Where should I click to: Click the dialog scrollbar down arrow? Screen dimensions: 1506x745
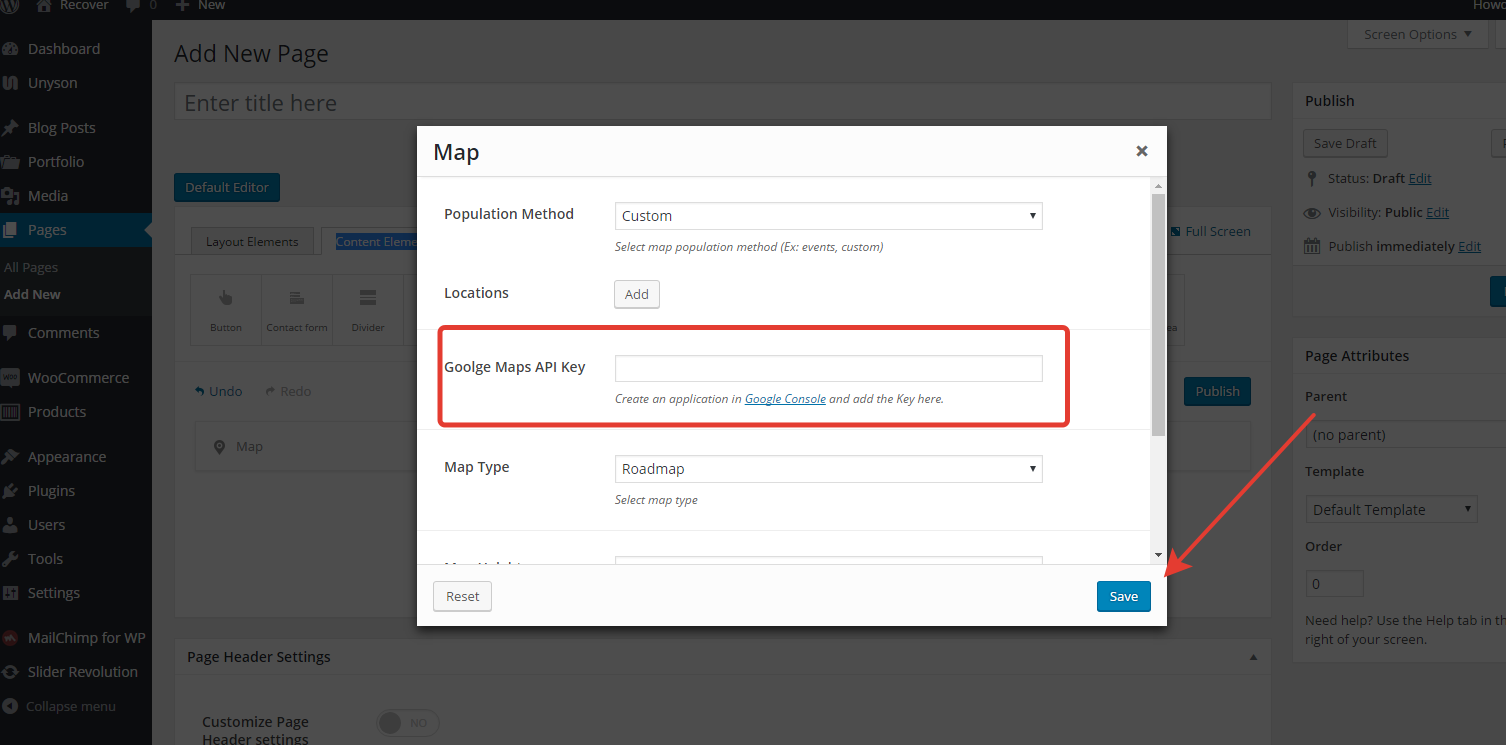coord(1158,555)
